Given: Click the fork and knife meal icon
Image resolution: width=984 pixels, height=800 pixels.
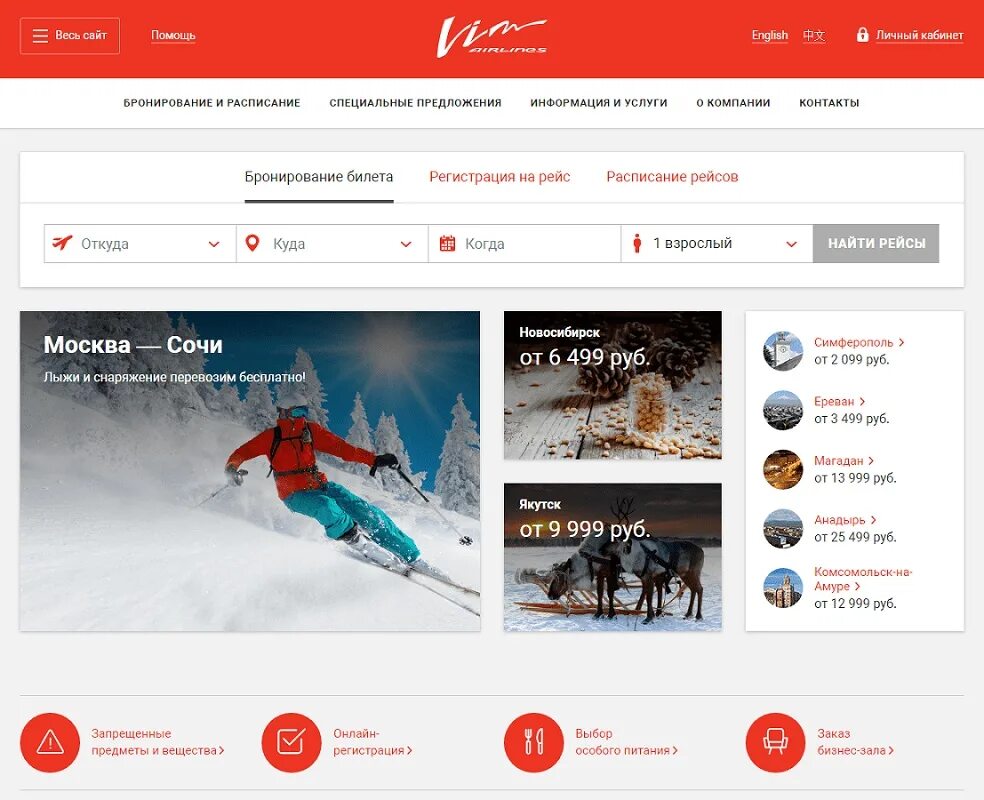Looking at the screenshot, I should pos(533,743).
